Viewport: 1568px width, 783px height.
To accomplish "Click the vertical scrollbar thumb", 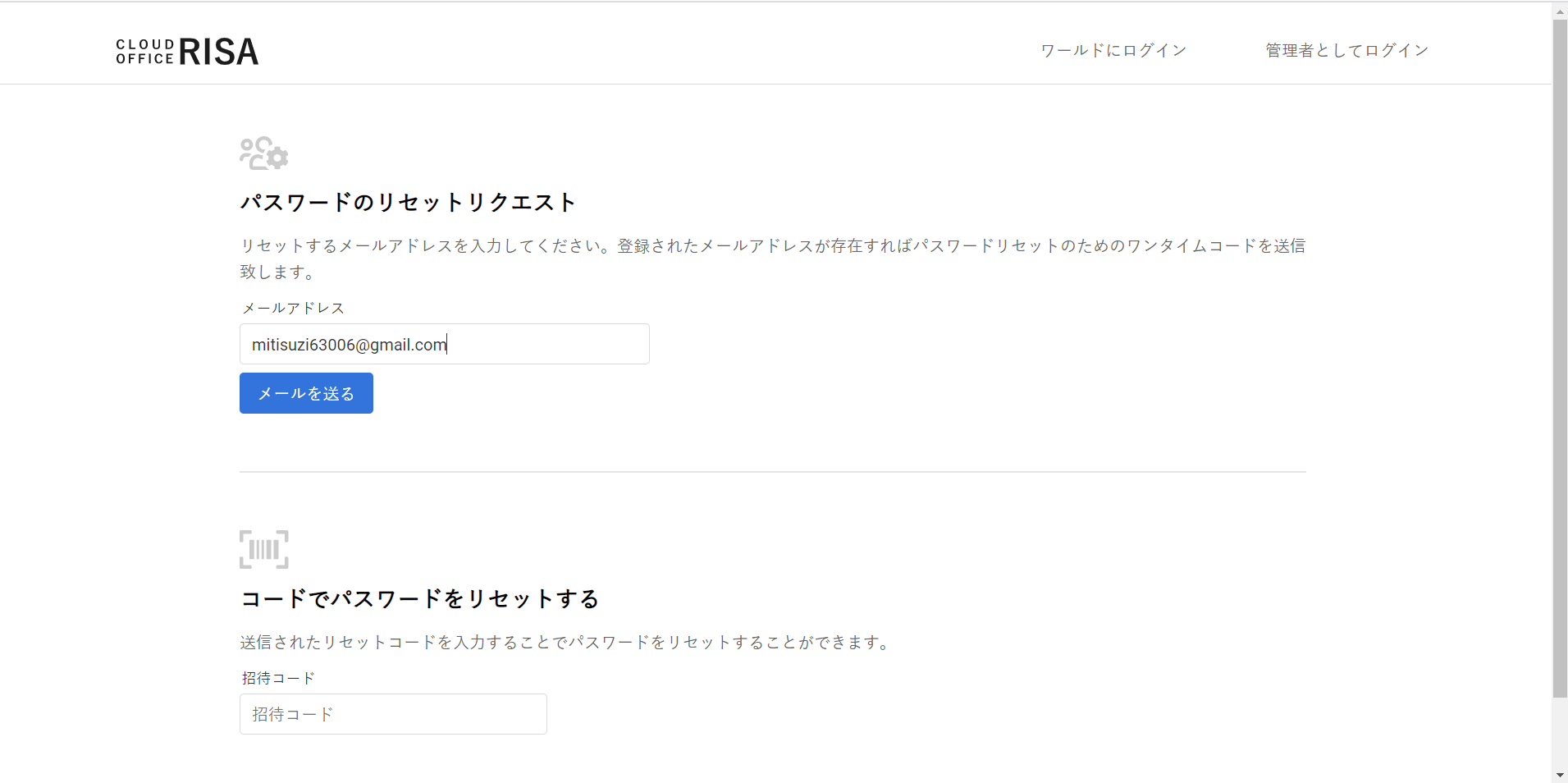I will coord(1560,359).
